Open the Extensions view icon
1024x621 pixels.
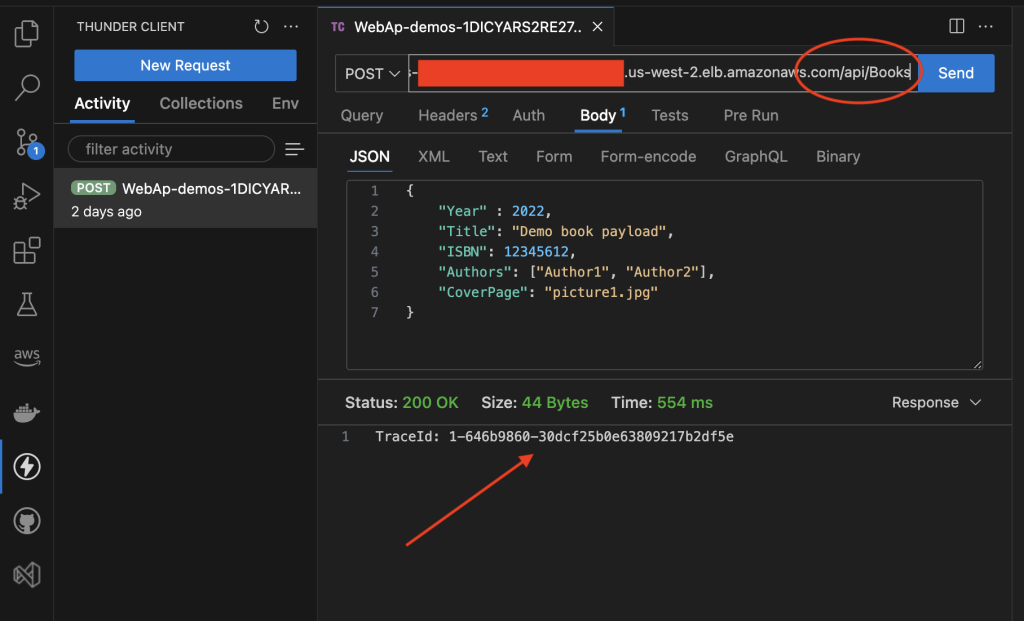click(x=26, y=251)
